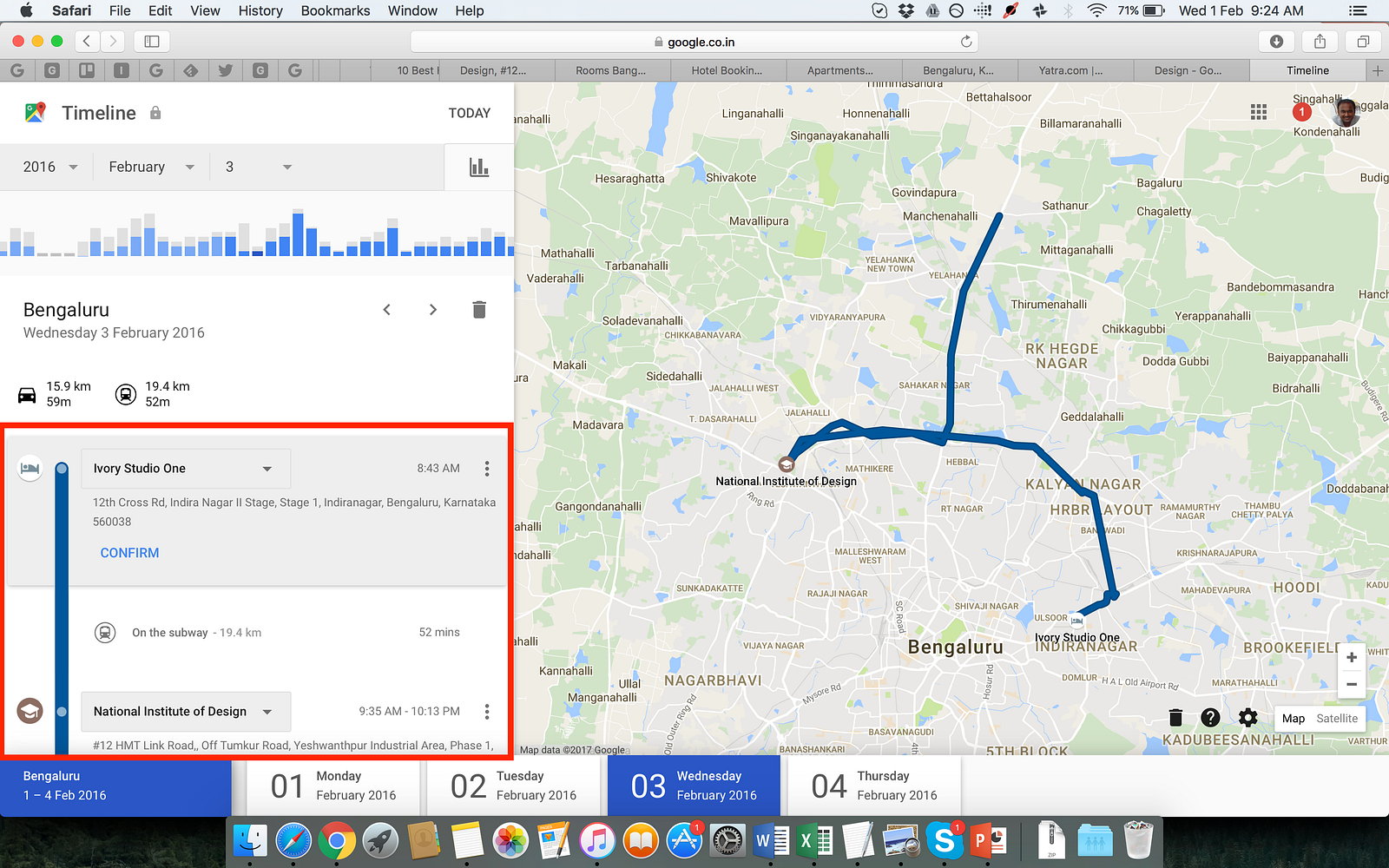Zoom in on the map

[1352, 658]
